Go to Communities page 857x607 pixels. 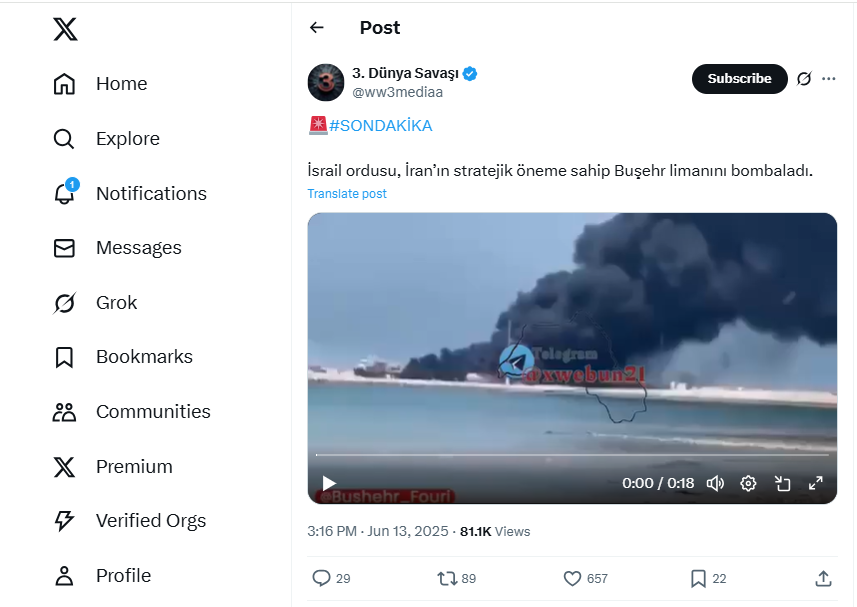coord(152,412)
